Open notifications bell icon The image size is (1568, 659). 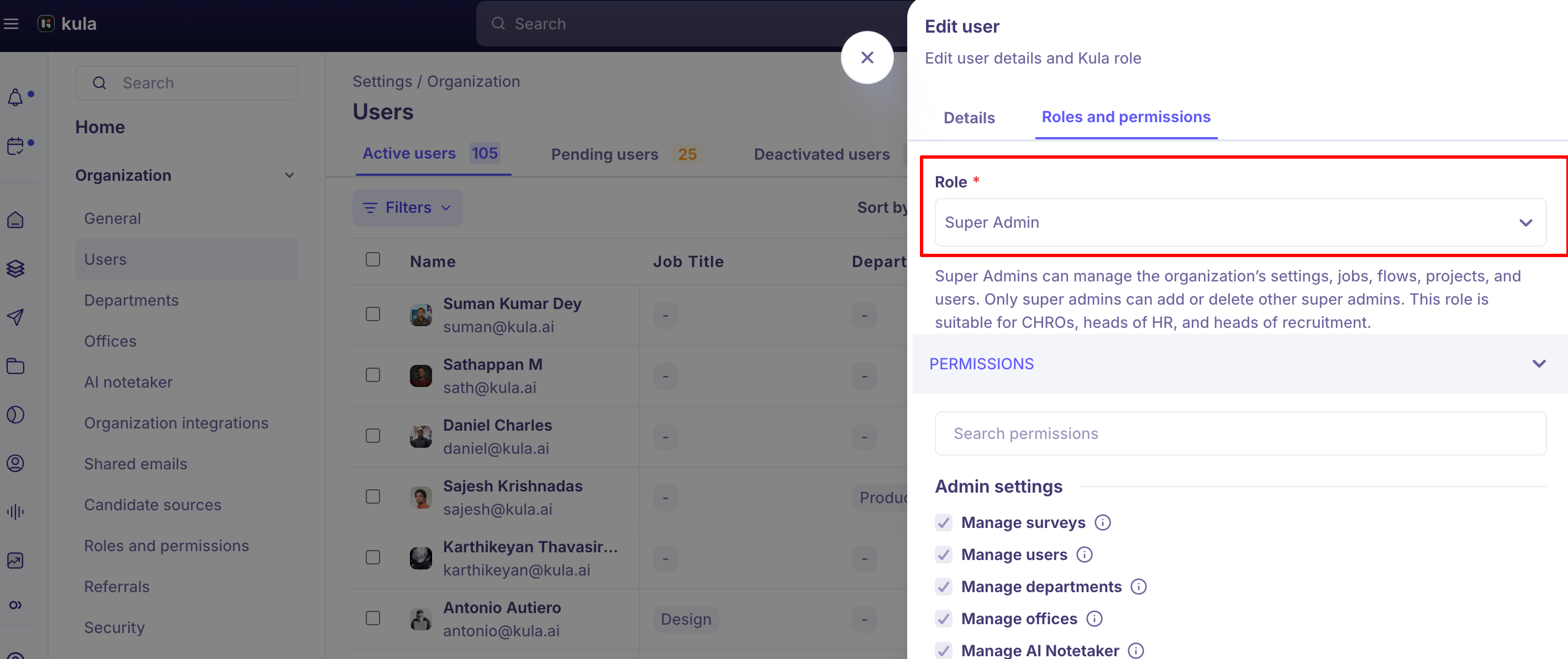point(15,97)
